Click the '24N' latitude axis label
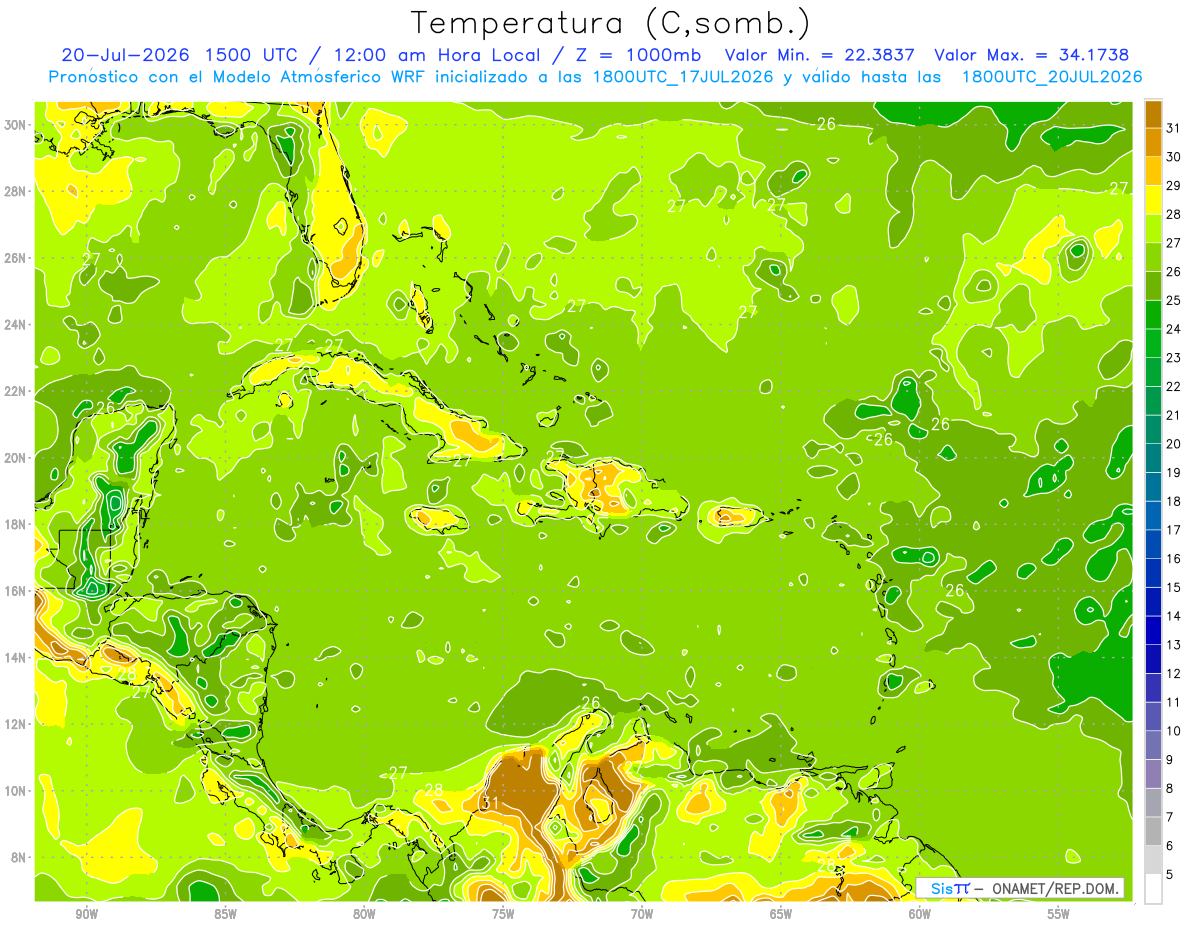Screen dimensions: 1200x927 coord(16,325)
